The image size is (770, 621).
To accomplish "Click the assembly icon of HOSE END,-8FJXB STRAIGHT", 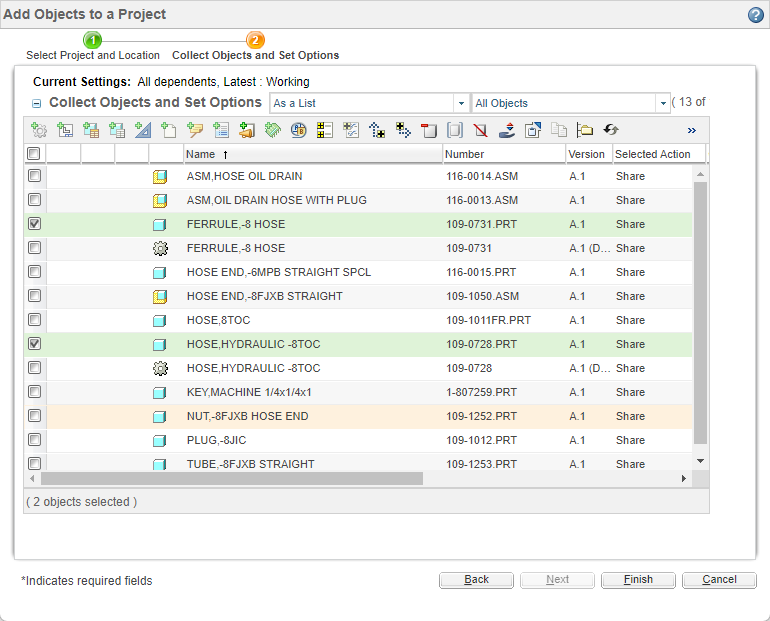I will tap(160, 297).
